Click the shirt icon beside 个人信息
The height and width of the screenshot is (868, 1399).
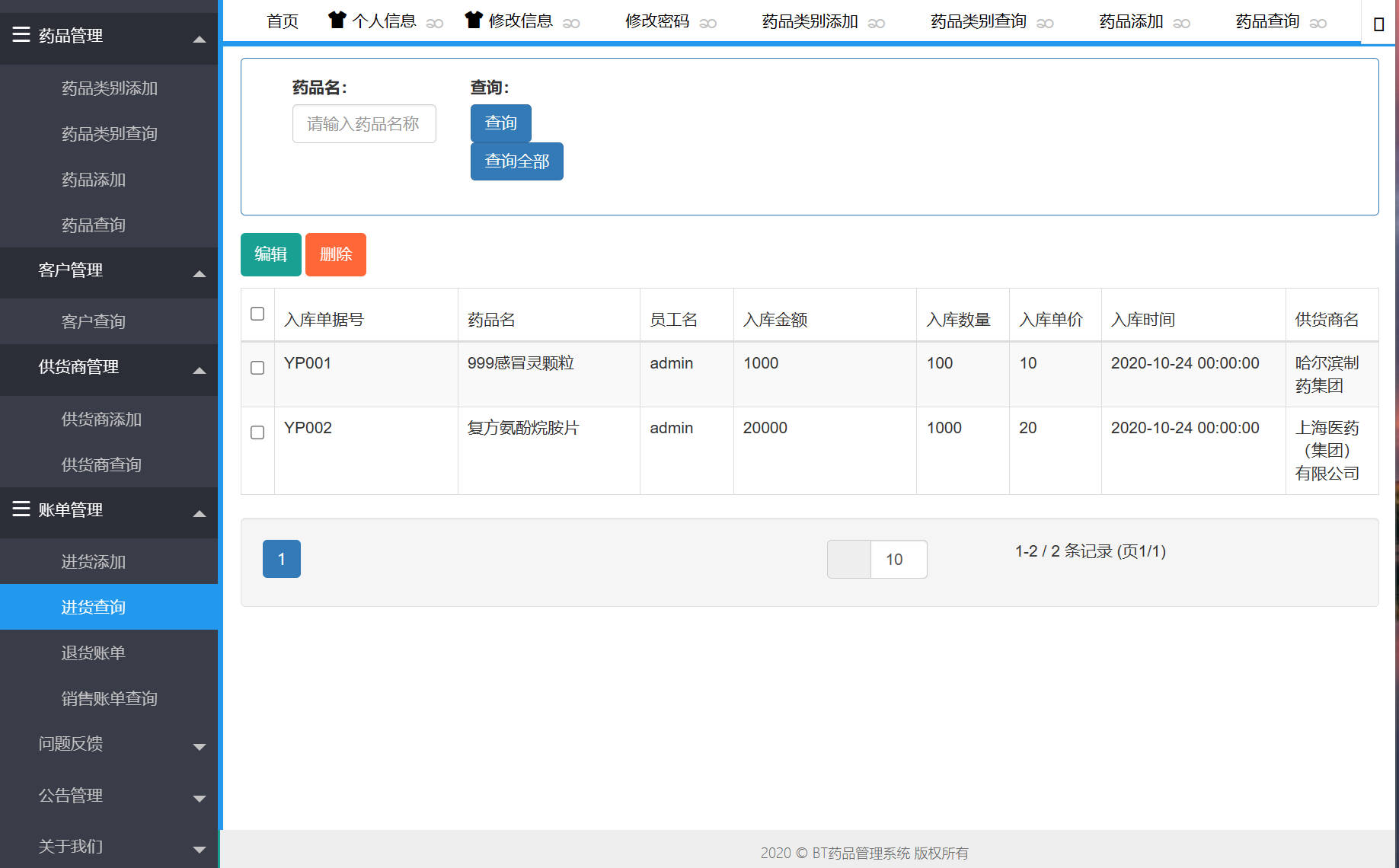pyautogui.click(x=337, y=21)
